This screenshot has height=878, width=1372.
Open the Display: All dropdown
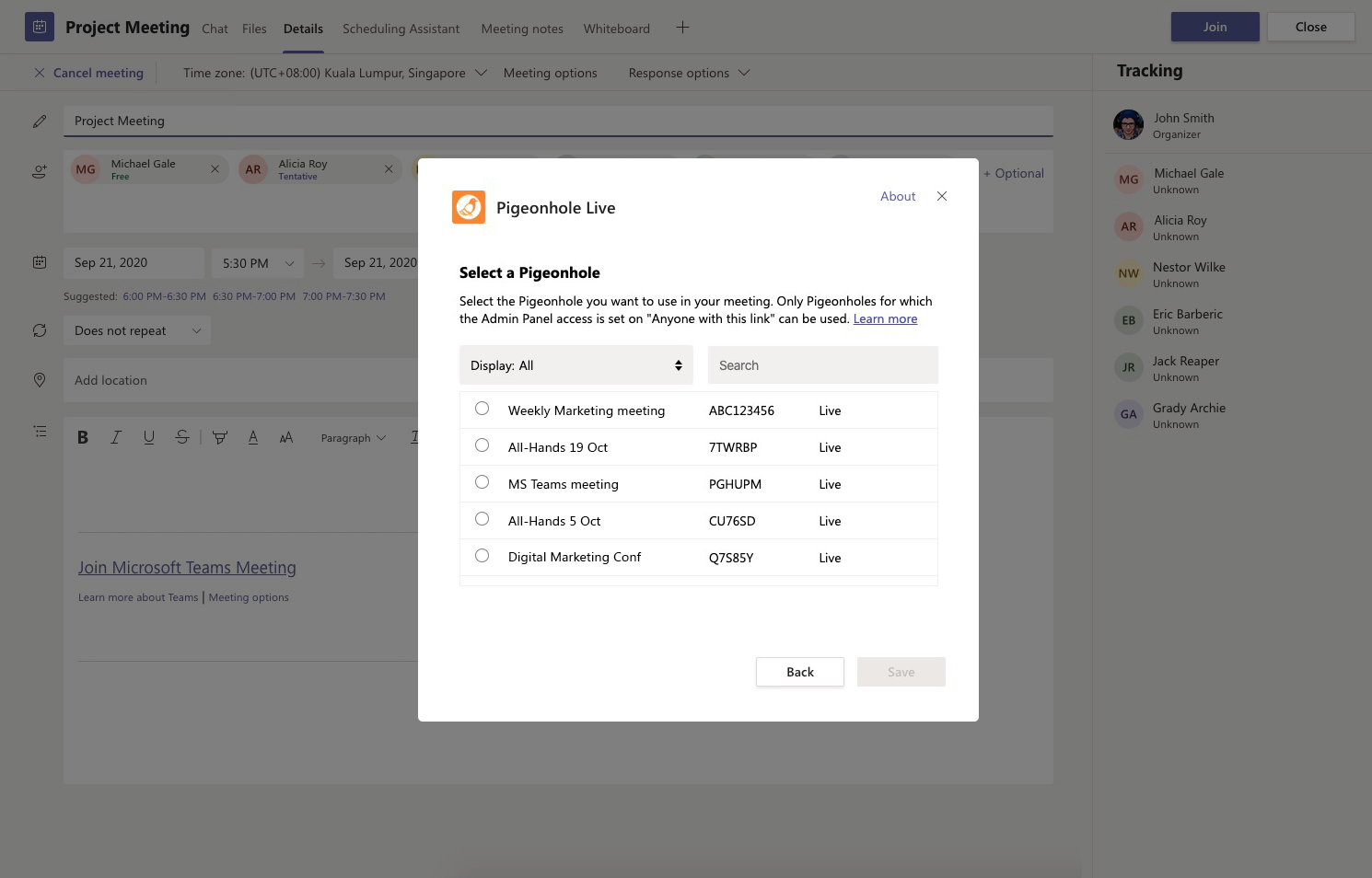[x=576, y=365]
